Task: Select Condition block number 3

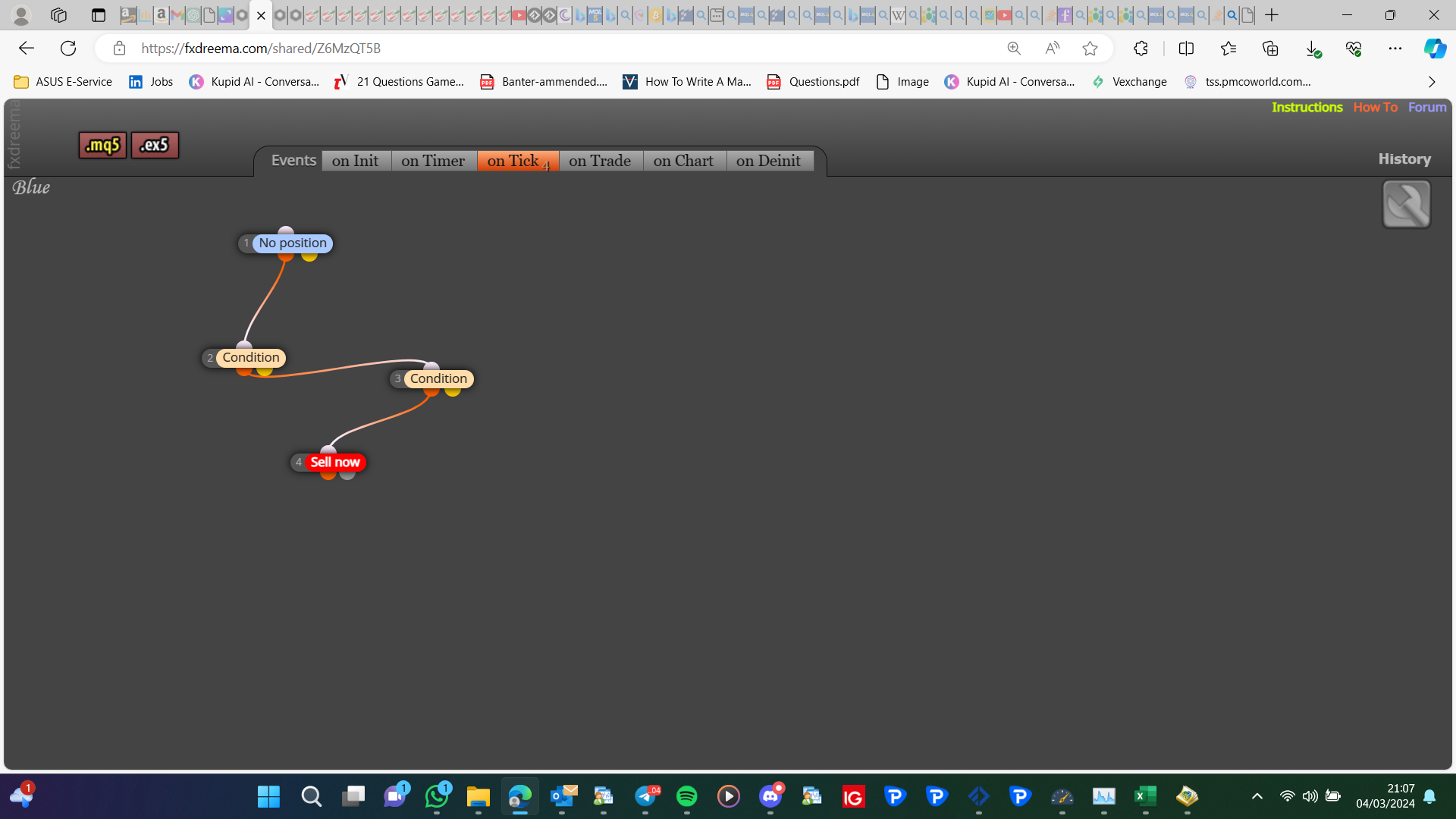Action: click(x=438, y=378)
